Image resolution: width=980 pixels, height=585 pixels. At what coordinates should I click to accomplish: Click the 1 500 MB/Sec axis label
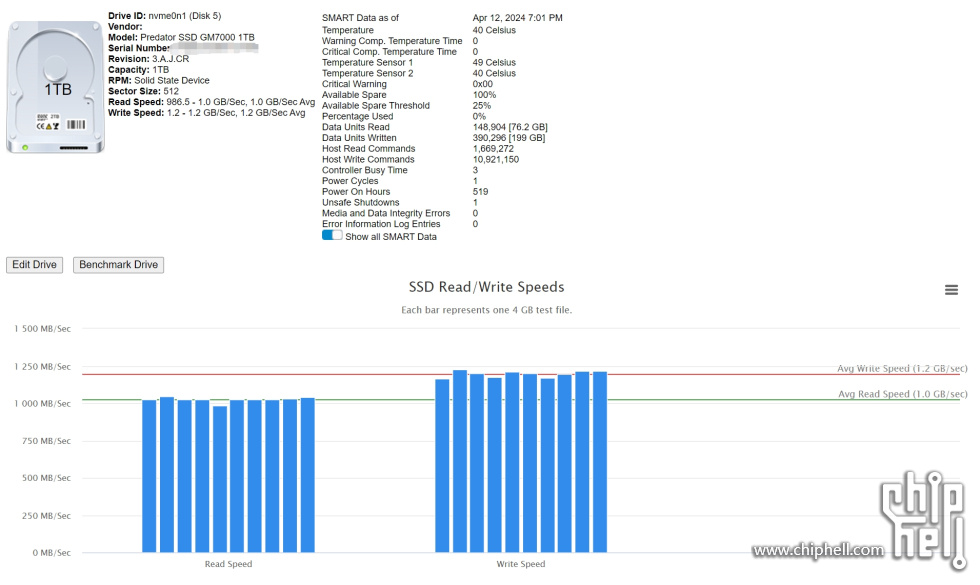point(42,329)
